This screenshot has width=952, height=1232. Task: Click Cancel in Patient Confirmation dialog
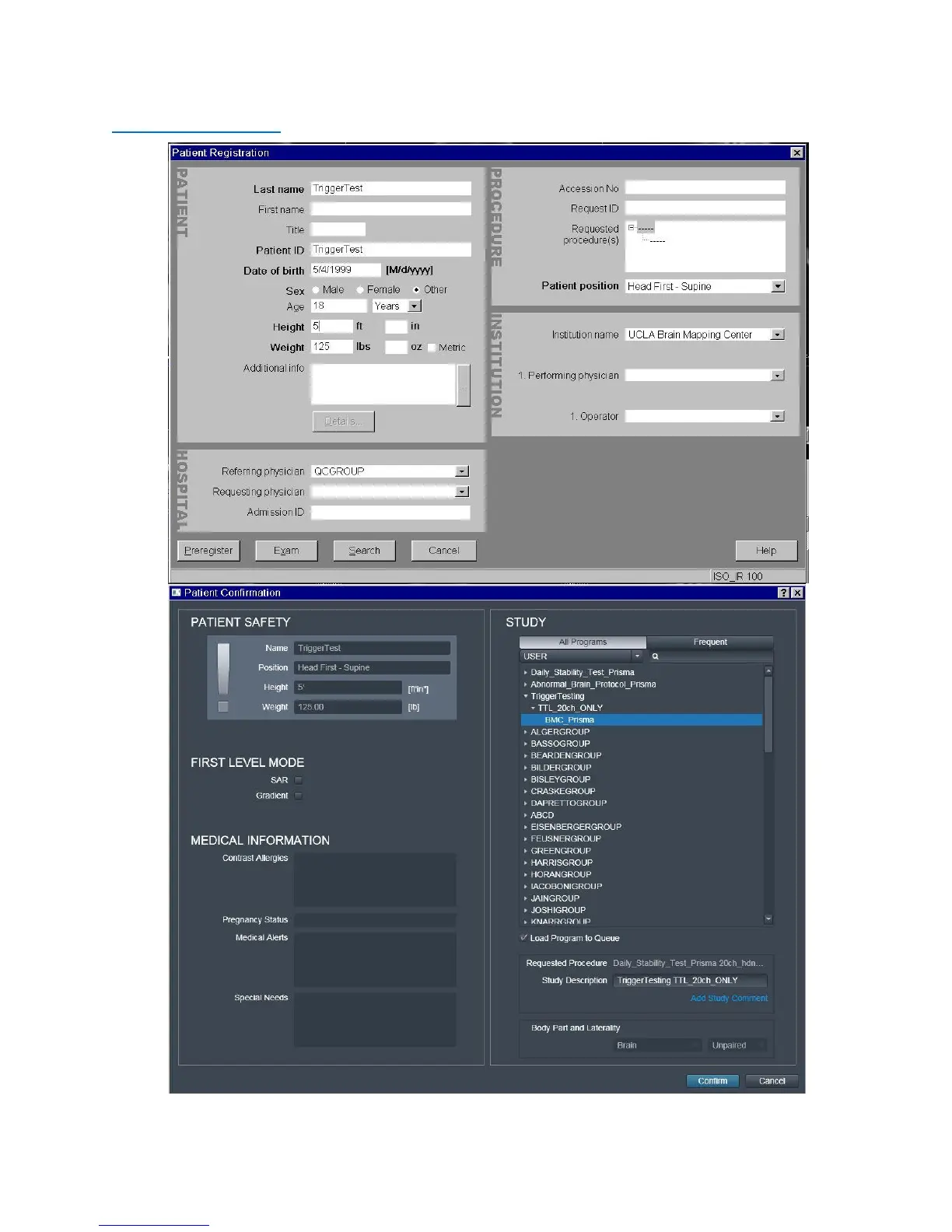pyautogui.click(x=772, y=1081)
